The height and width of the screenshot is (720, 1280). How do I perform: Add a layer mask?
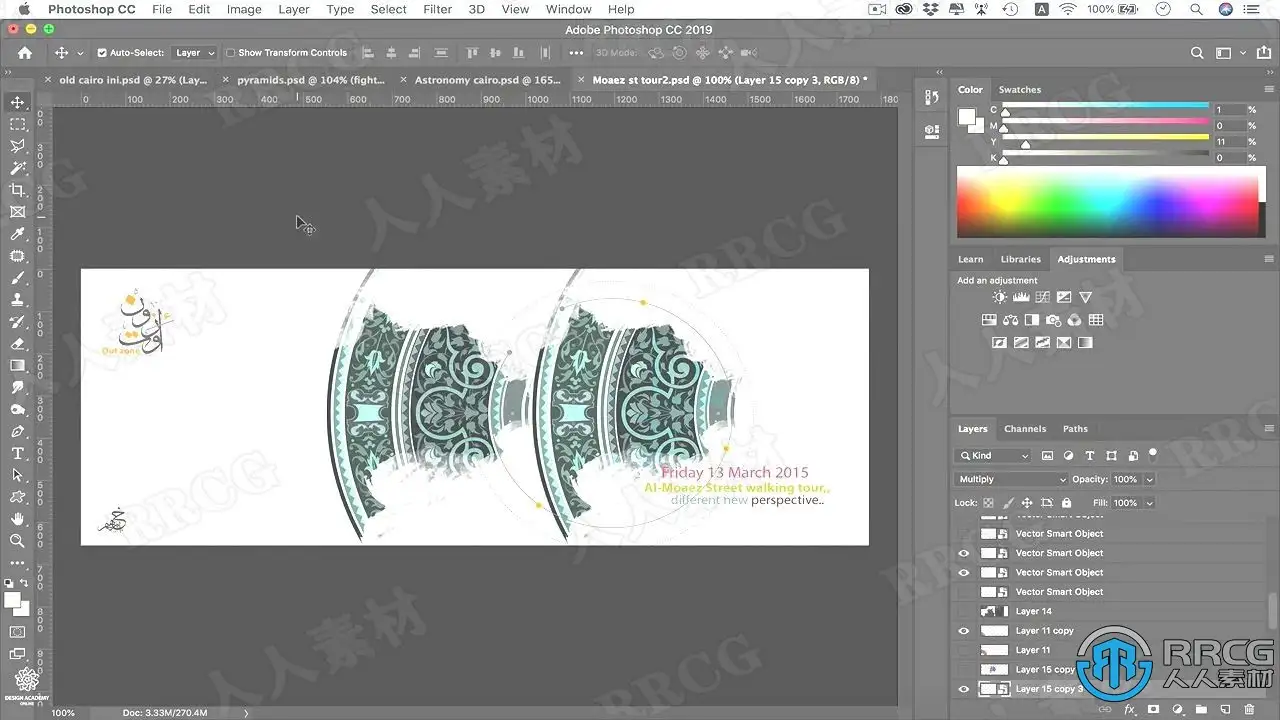point(1153,709)
